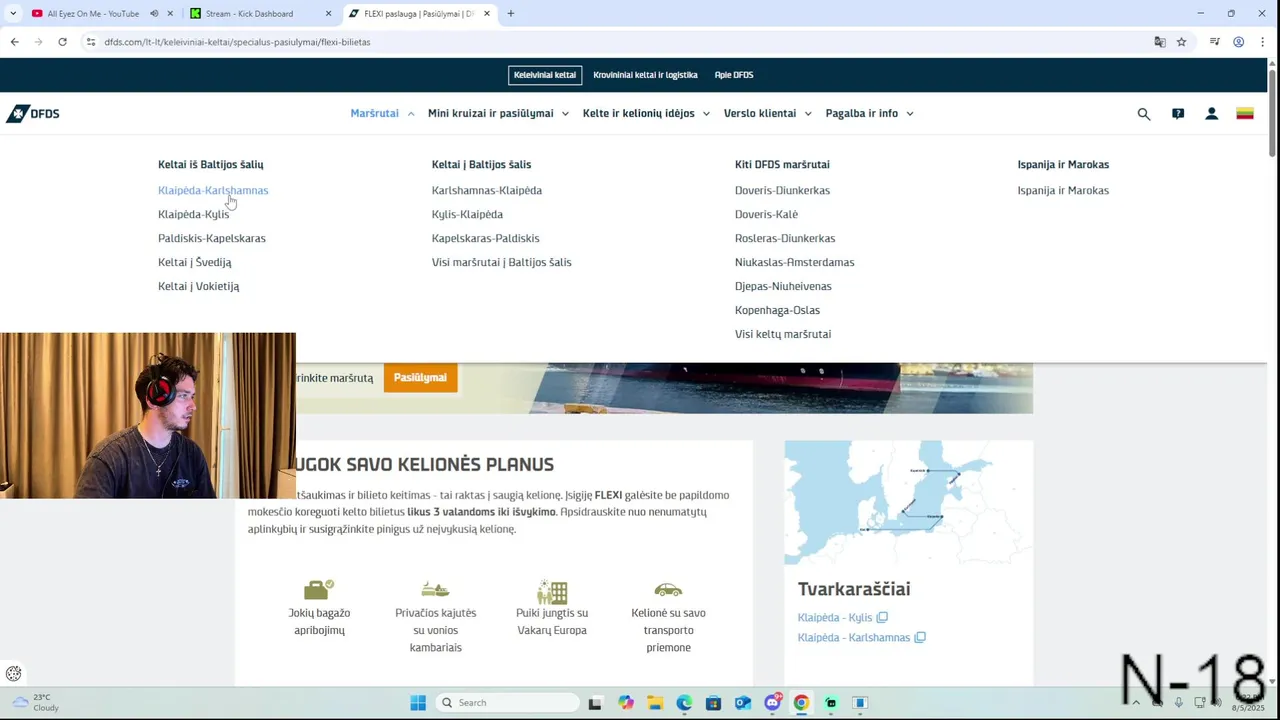Open the copy icon next to Klaipėda - Kylis
Screen dimensions: 1280x720
882,618
